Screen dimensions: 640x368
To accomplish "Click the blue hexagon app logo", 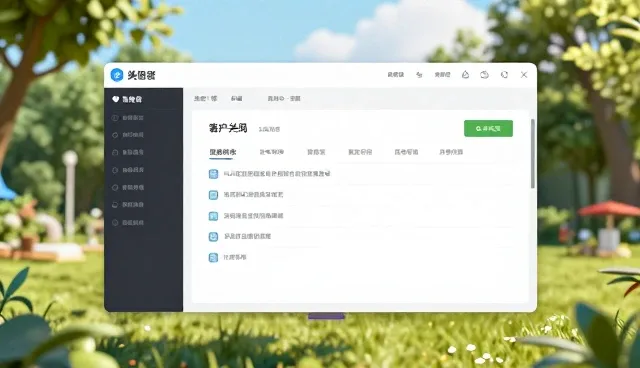I will [x=117, y=75].
